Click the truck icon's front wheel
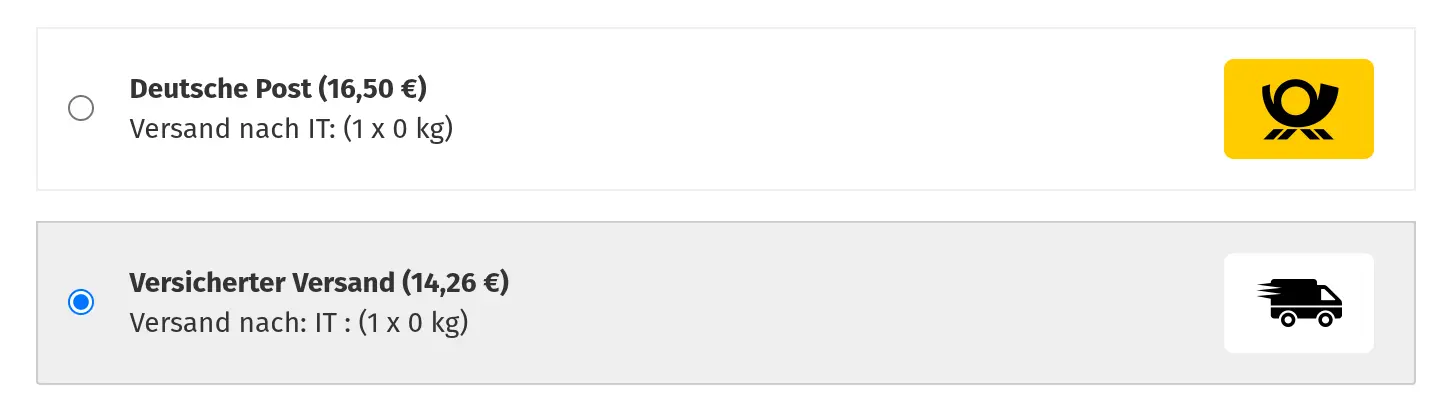Image resolution: width=1448 pixels, height=409 pixels. point(1326,318)
